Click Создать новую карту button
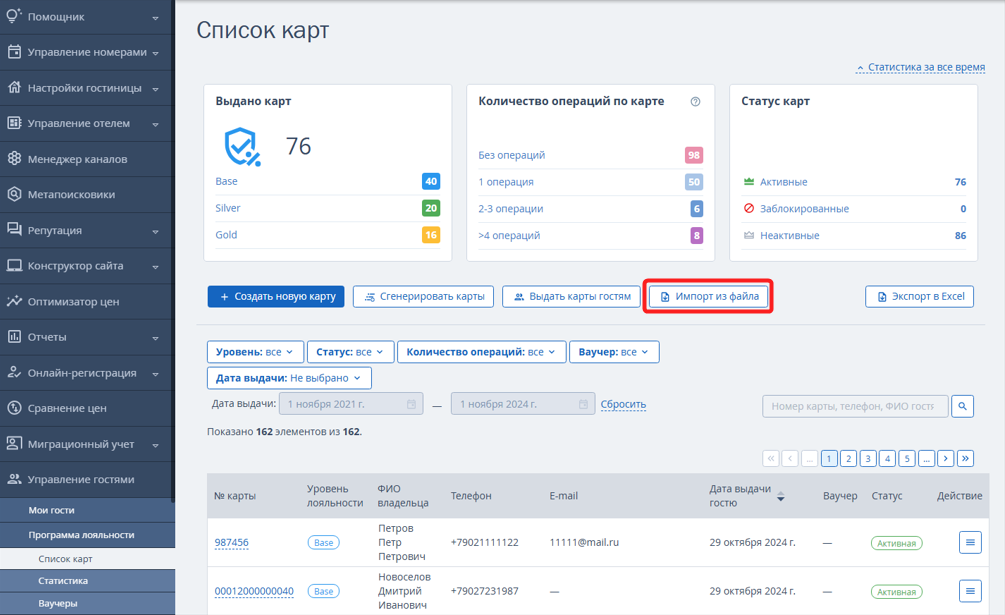 [x=276, y=297]
